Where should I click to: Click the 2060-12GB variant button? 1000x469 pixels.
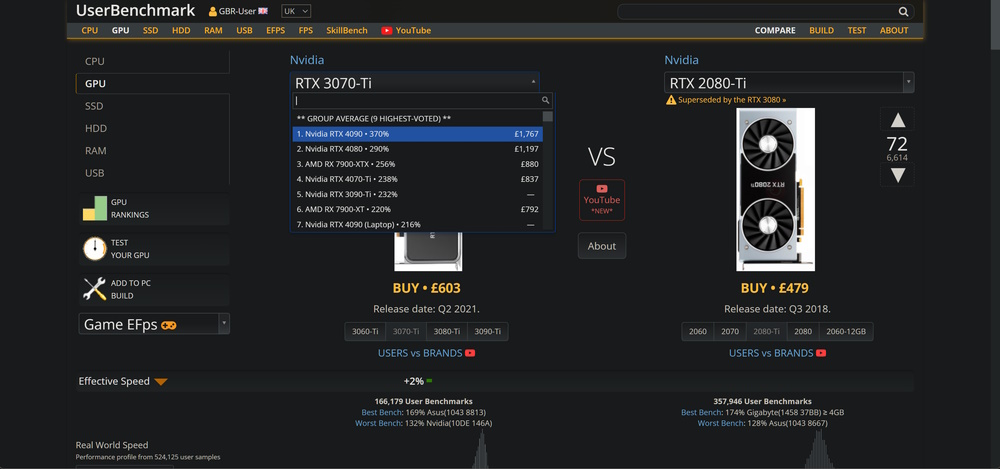846,332
